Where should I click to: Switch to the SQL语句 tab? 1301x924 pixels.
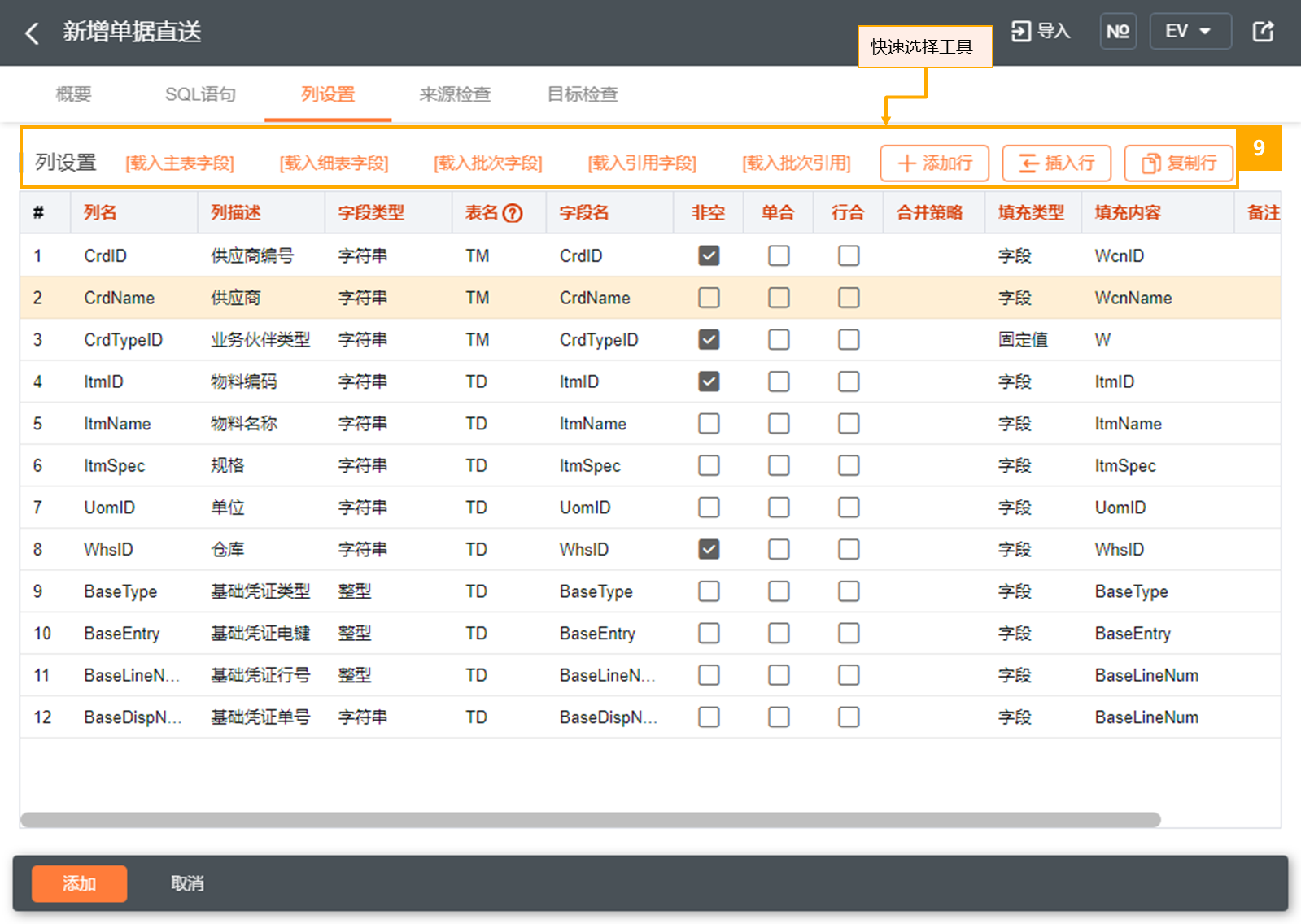[200, 94]
